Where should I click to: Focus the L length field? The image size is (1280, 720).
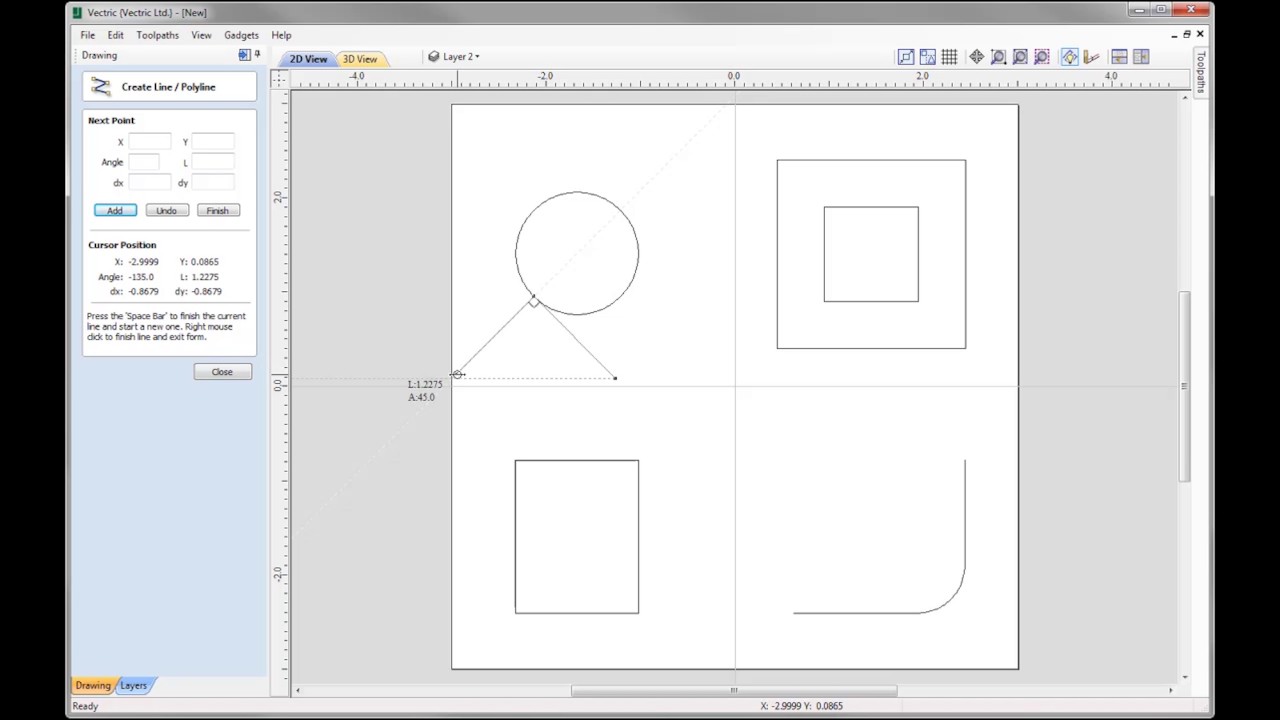coord(213,162)
